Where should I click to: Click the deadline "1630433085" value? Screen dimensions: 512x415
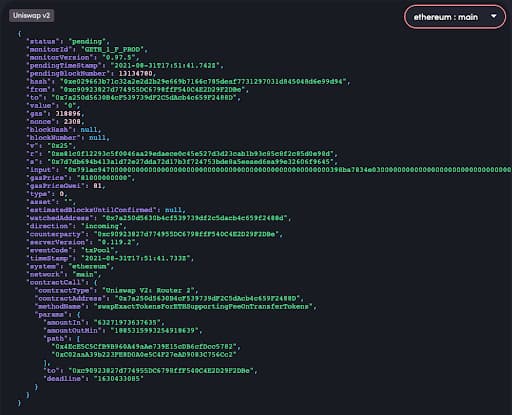pyautogui.click(x=119, y=378)
